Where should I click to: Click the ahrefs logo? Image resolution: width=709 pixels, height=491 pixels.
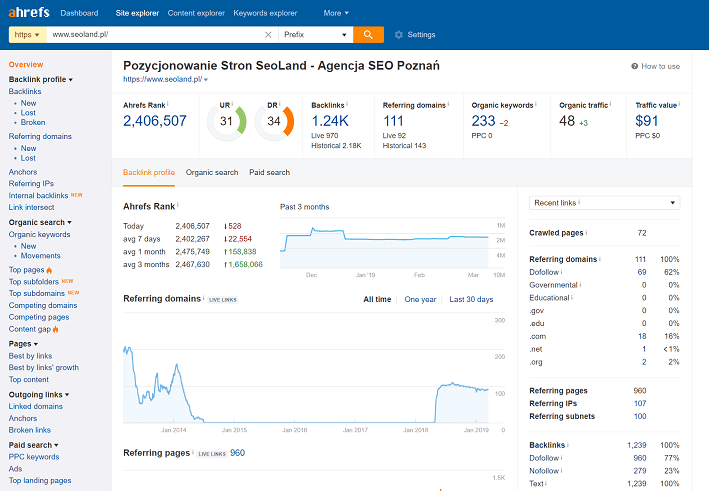28,13
